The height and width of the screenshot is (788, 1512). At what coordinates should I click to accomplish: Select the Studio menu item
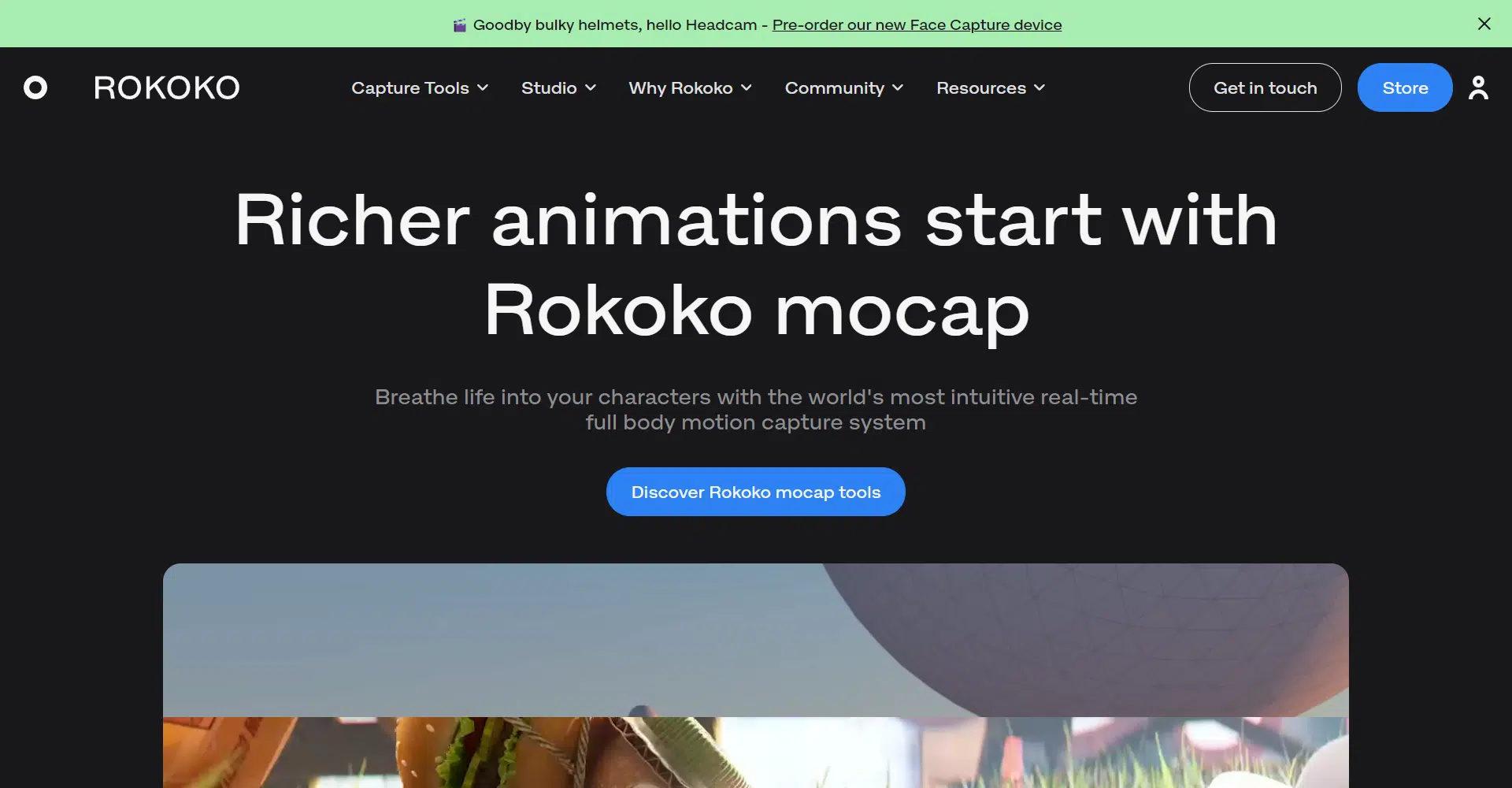pos(549,87)
